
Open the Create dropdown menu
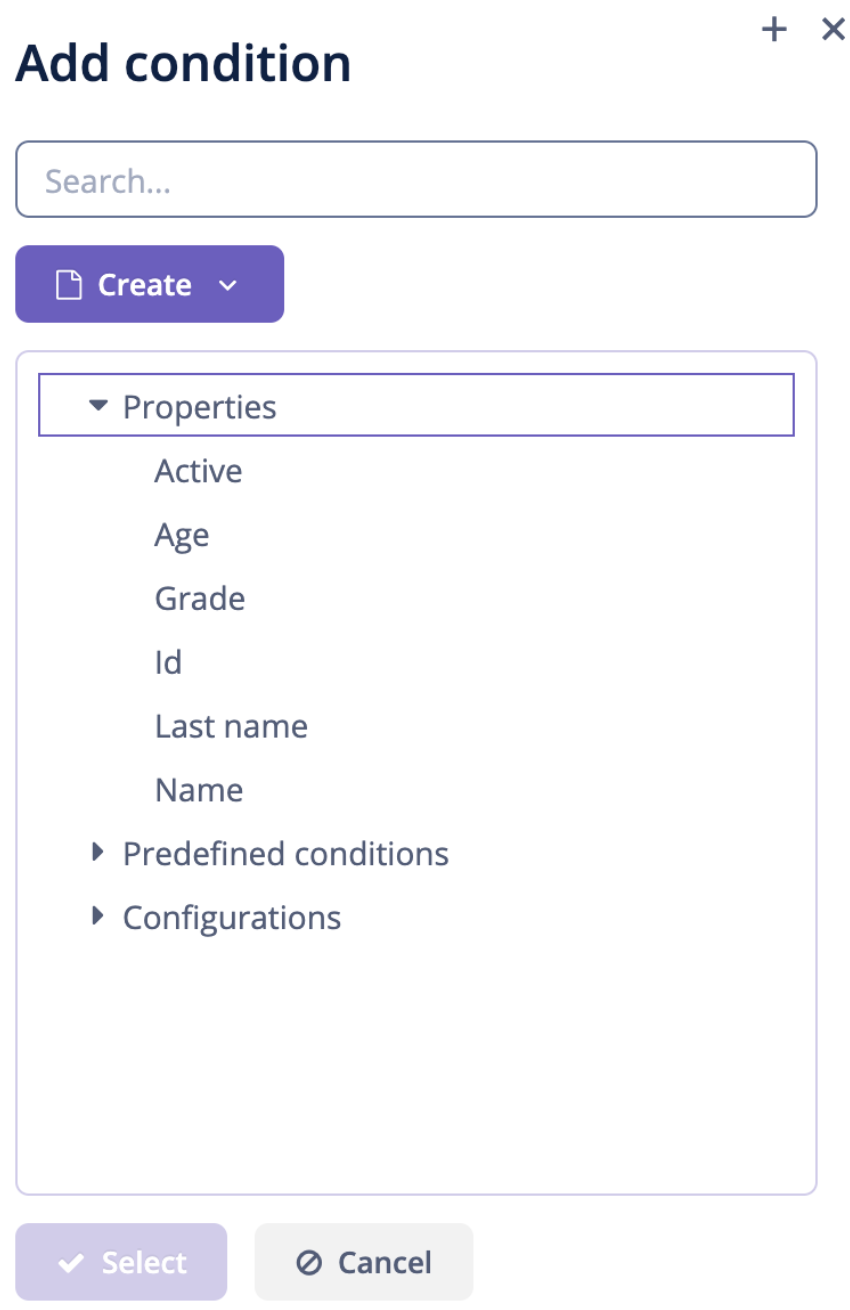coord(227,284)
